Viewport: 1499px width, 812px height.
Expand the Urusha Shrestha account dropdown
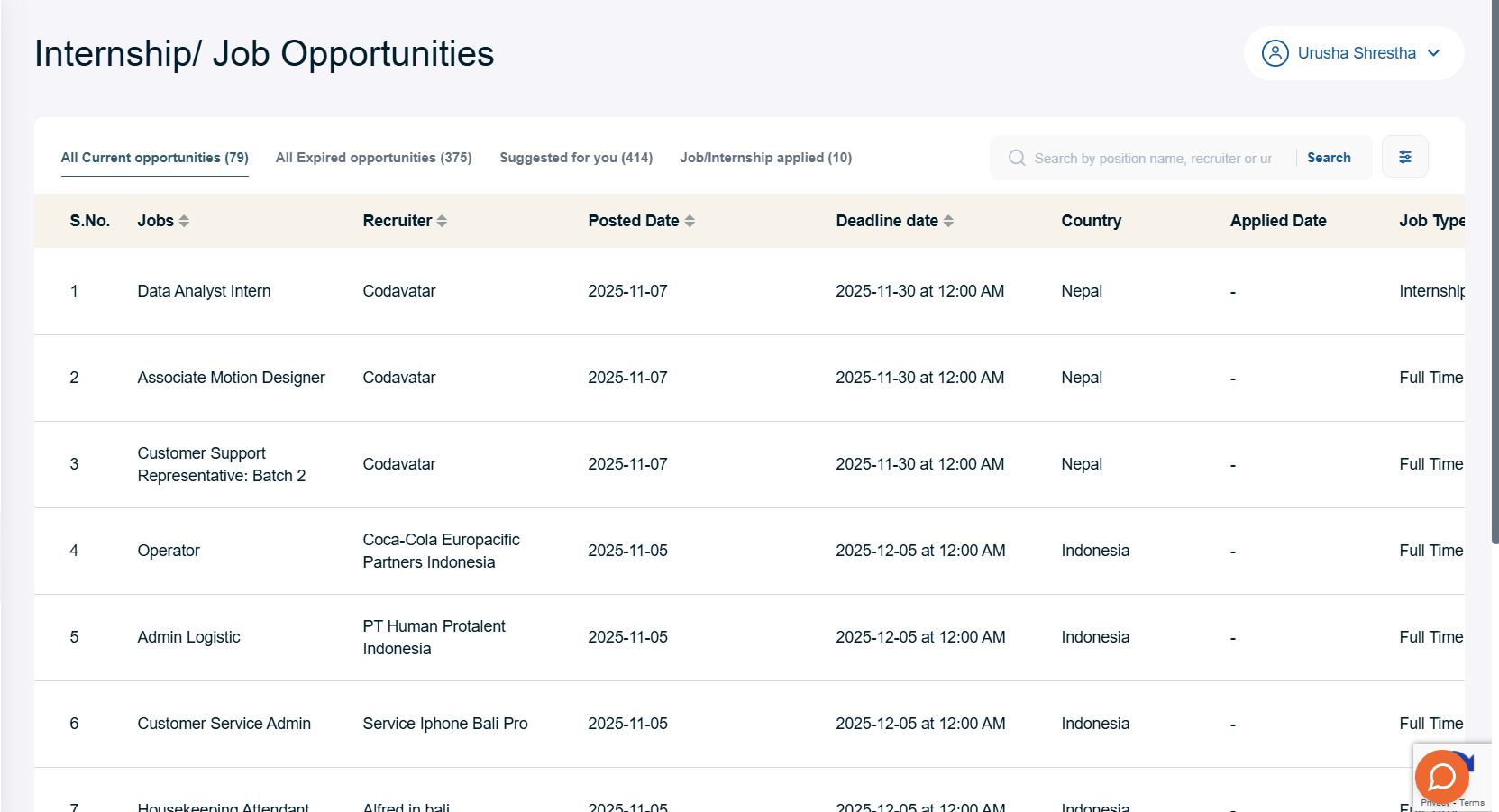(x=1433, y=53)
